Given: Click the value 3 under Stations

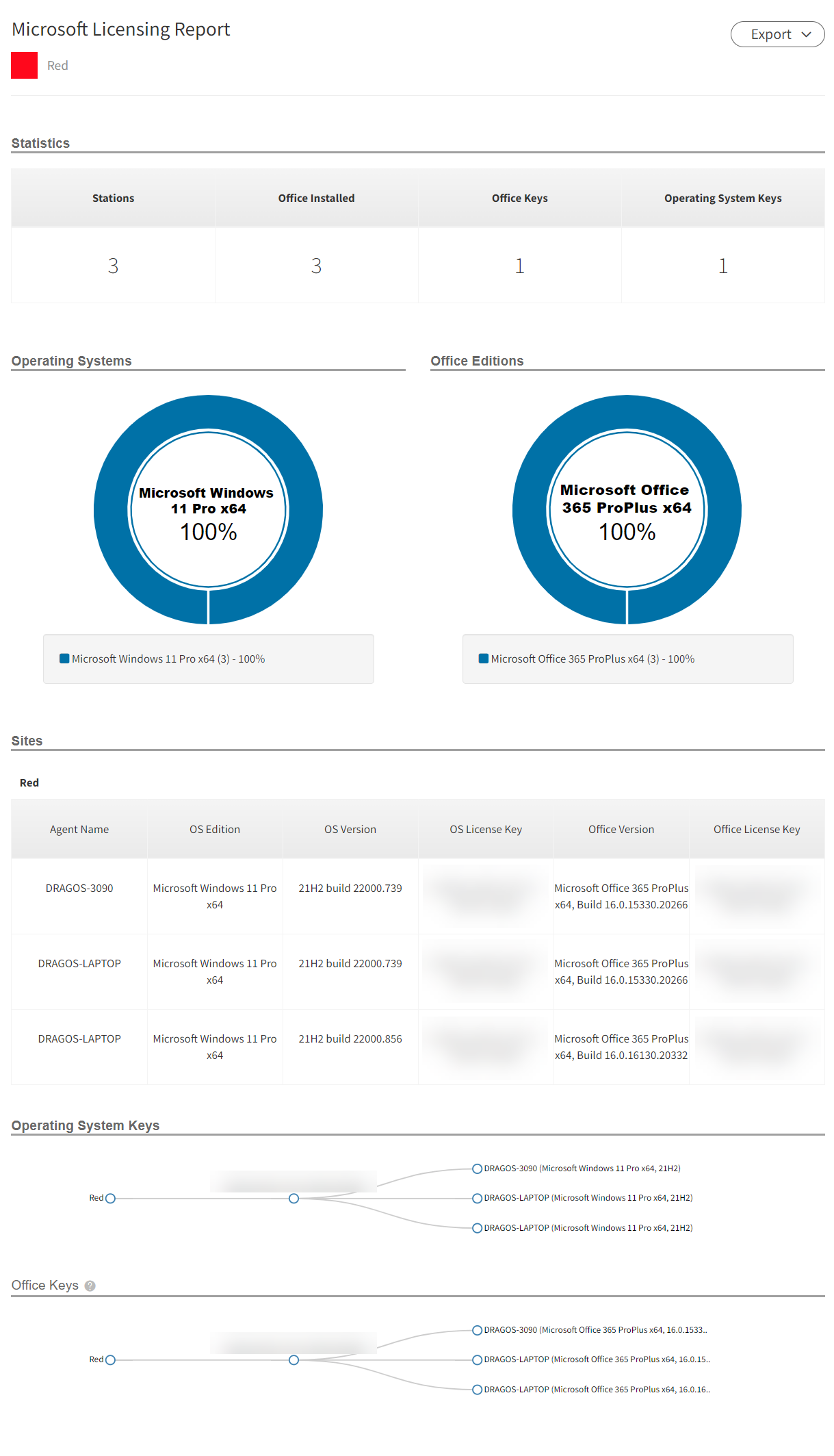Looking at the screenshot, I should pyautogui.click(x=113, y=266).
